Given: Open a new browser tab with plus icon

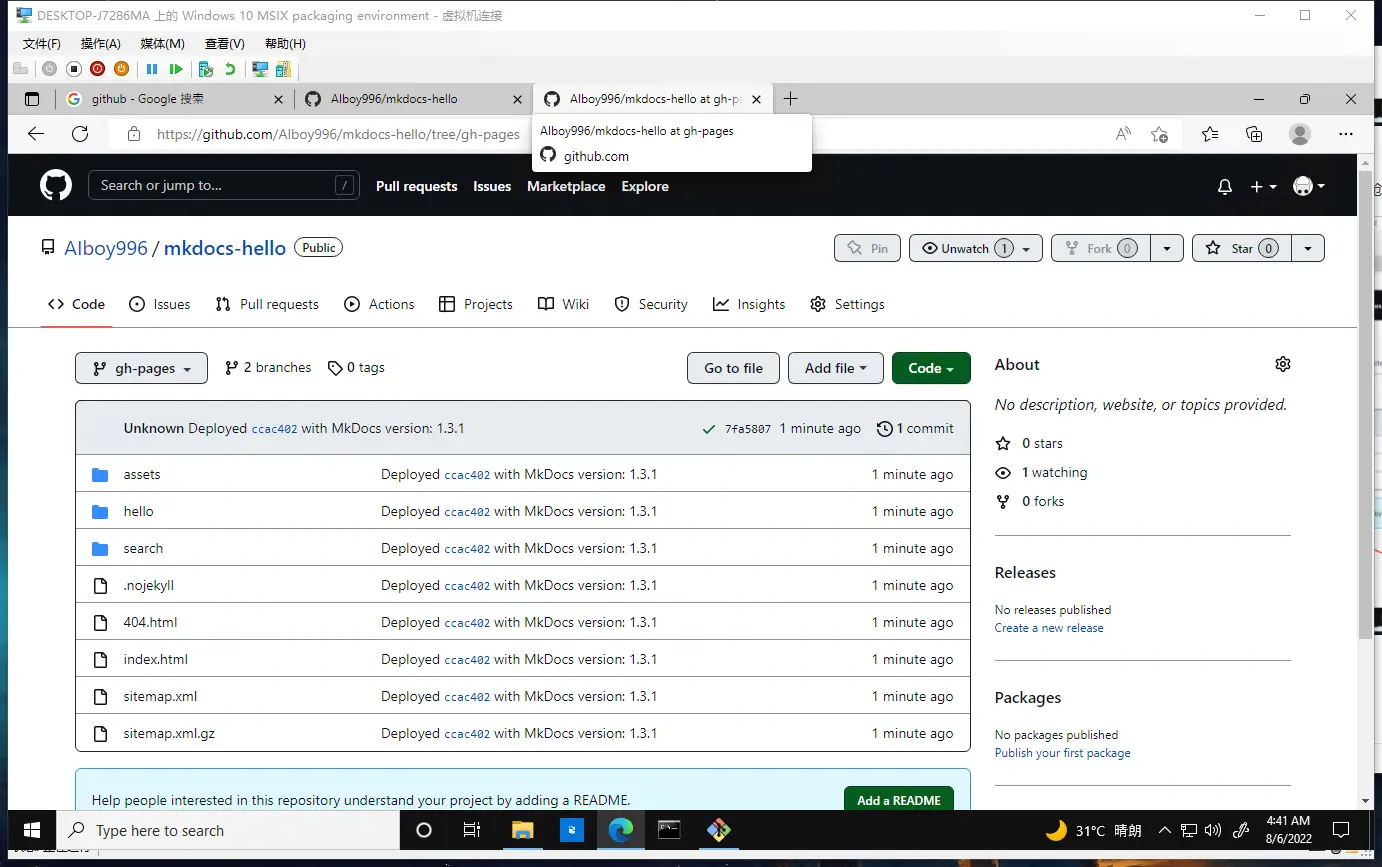Looking at the screenshot, I should point(790,99).
